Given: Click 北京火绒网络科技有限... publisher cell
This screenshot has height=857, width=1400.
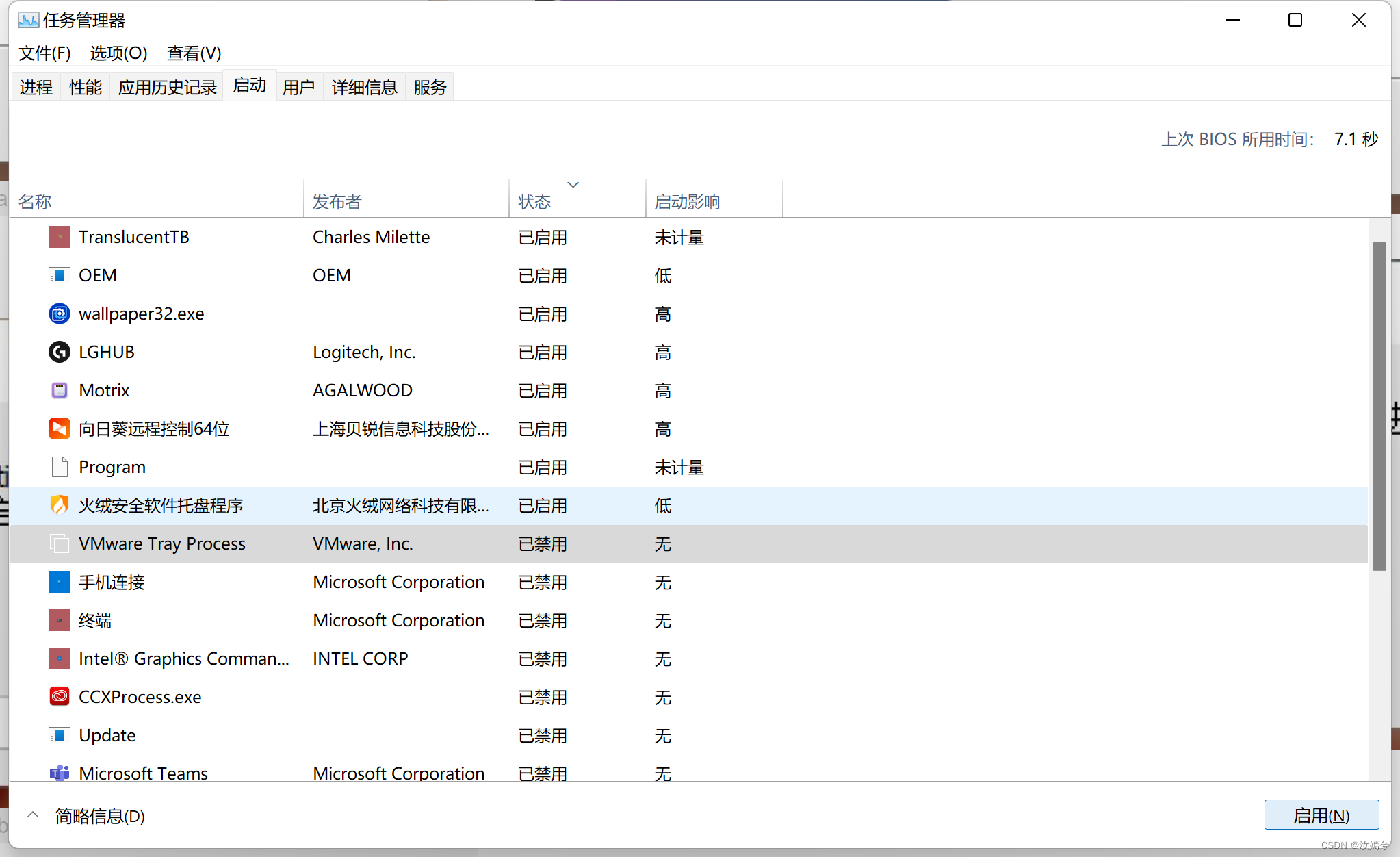Looking at the screenshot, I should click(401, 505).
